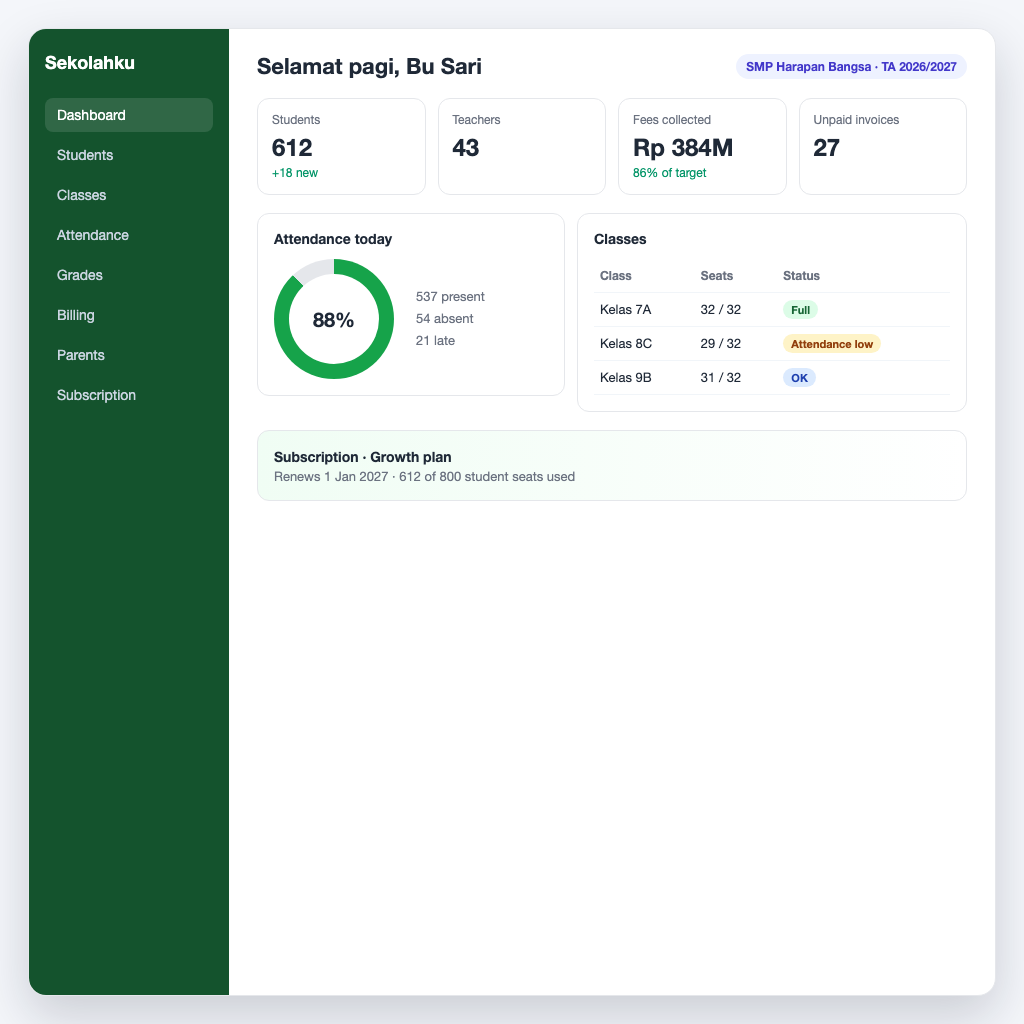Click the Seats column header
The height and width of the screenshot is (1024, 1024).
pos(716,276)
